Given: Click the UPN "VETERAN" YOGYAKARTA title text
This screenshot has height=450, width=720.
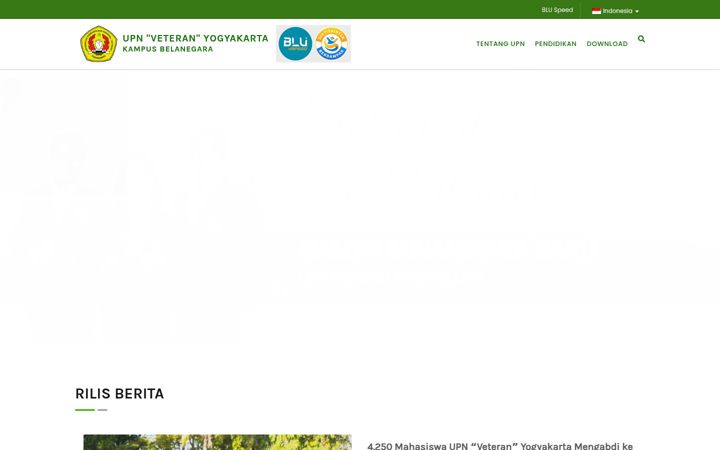Looking at the screenshot, I should 195,38.
